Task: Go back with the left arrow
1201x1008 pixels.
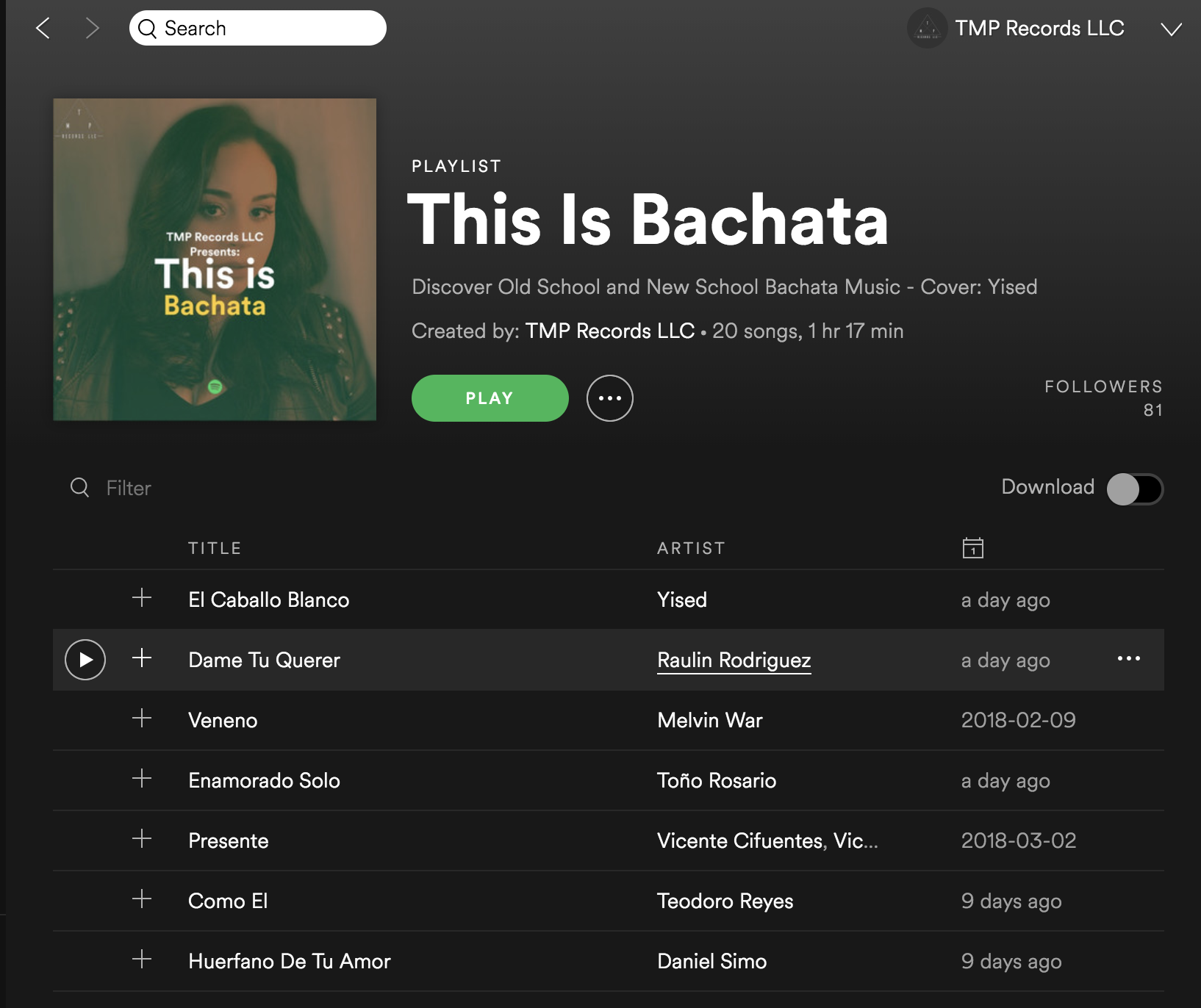Action: click(43, 29)
